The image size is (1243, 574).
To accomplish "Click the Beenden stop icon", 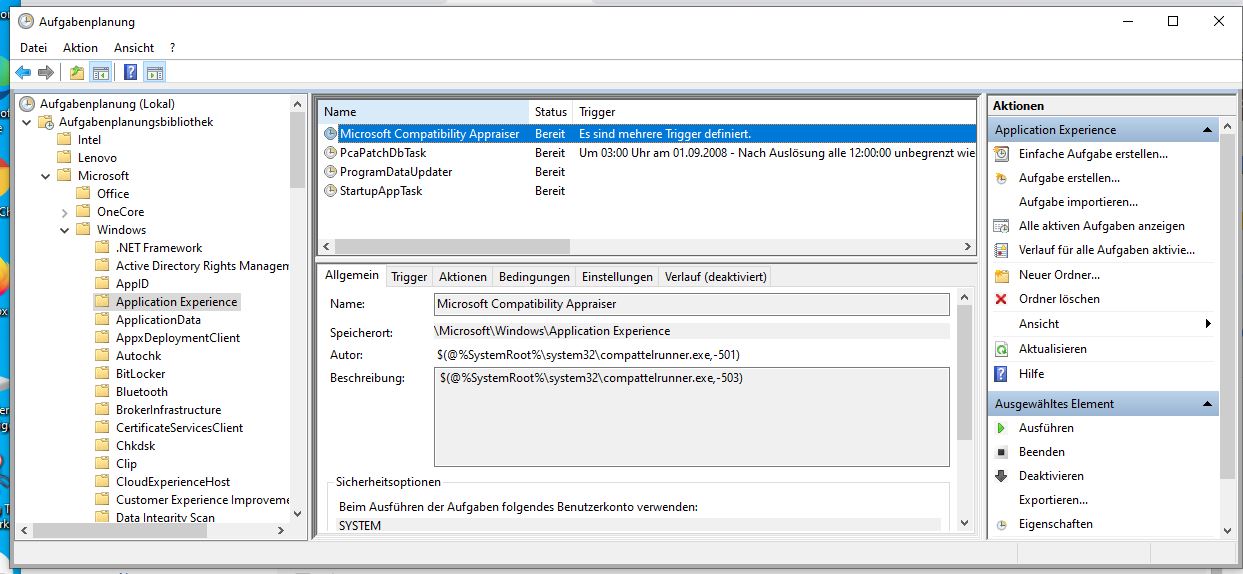I will (x=1001, y=452).
